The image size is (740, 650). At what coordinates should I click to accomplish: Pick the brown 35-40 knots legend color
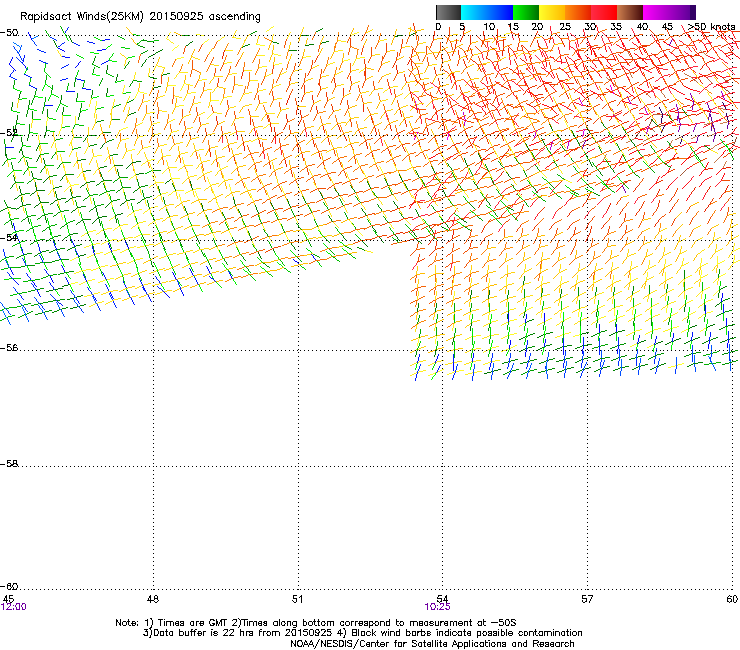[630, 12]
